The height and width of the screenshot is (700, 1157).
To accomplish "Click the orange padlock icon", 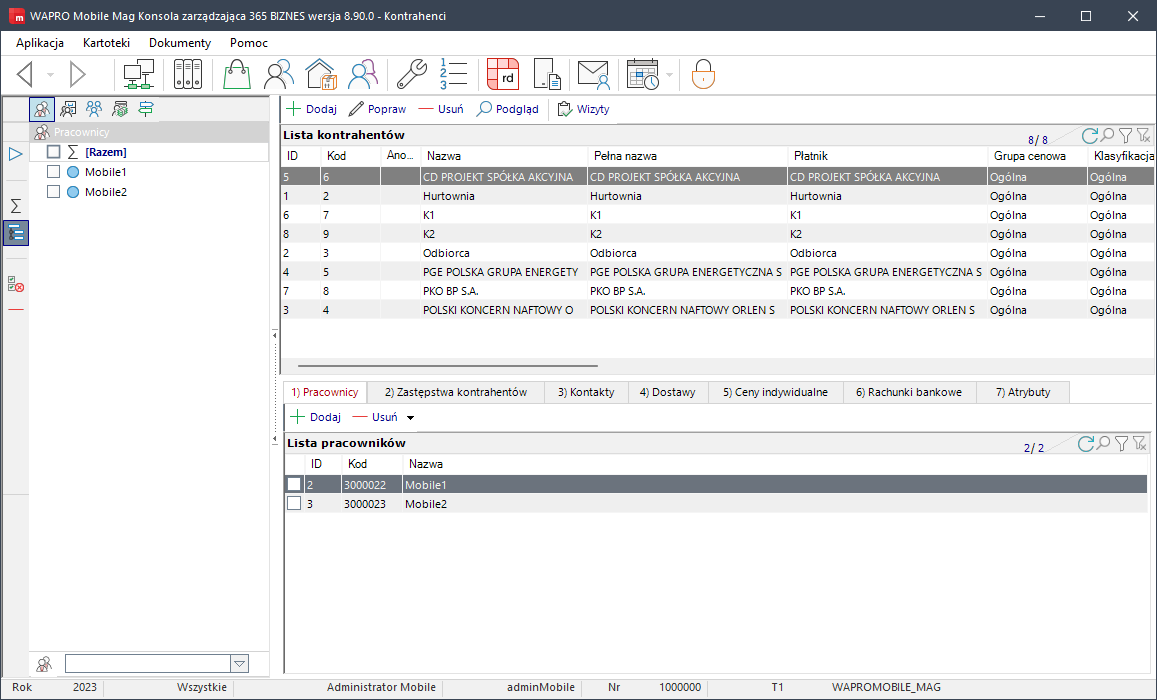I will (x=703, y=74).
